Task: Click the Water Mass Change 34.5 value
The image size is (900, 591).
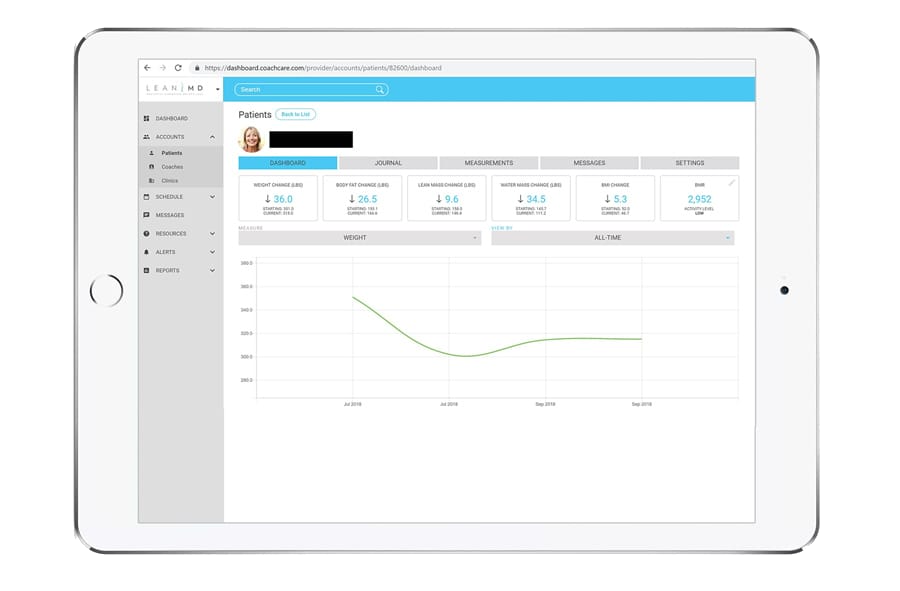Action: pyautogui.click(x=536, y=199)
